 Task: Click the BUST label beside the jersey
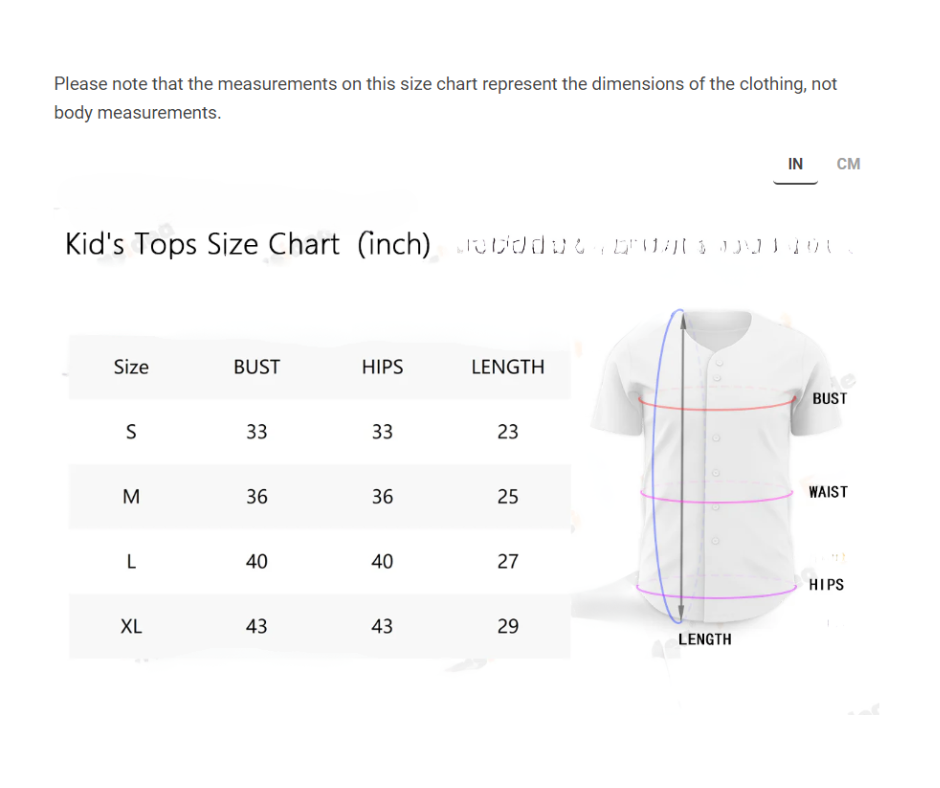(829, 398)
